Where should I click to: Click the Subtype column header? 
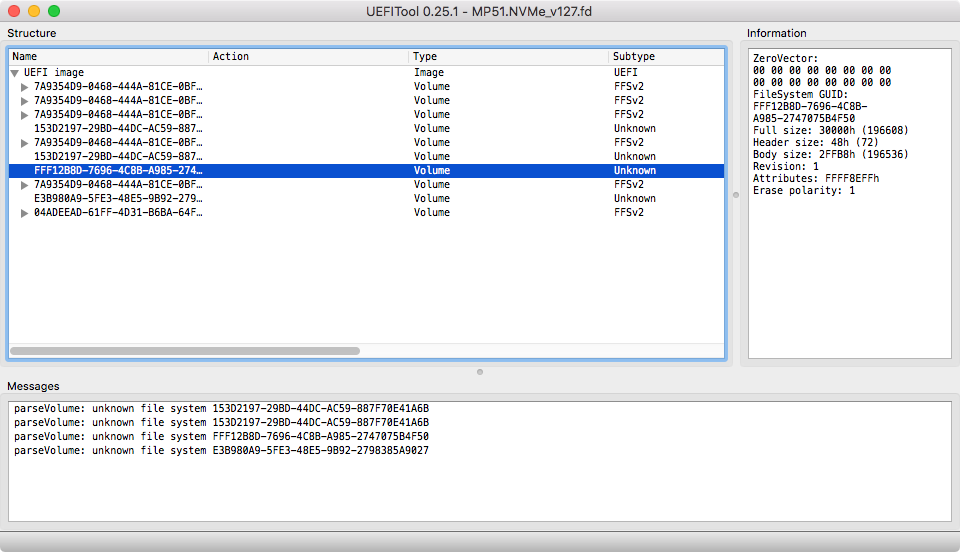[x=666, y=56]
